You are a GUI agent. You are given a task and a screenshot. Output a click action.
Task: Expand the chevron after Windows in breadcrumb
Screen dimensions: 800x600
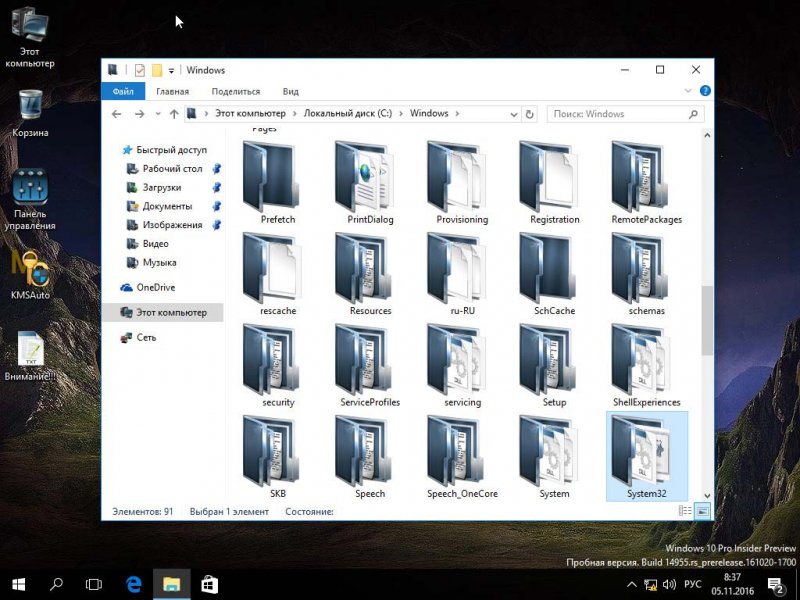pyautogui.click(x=457, y=114)
